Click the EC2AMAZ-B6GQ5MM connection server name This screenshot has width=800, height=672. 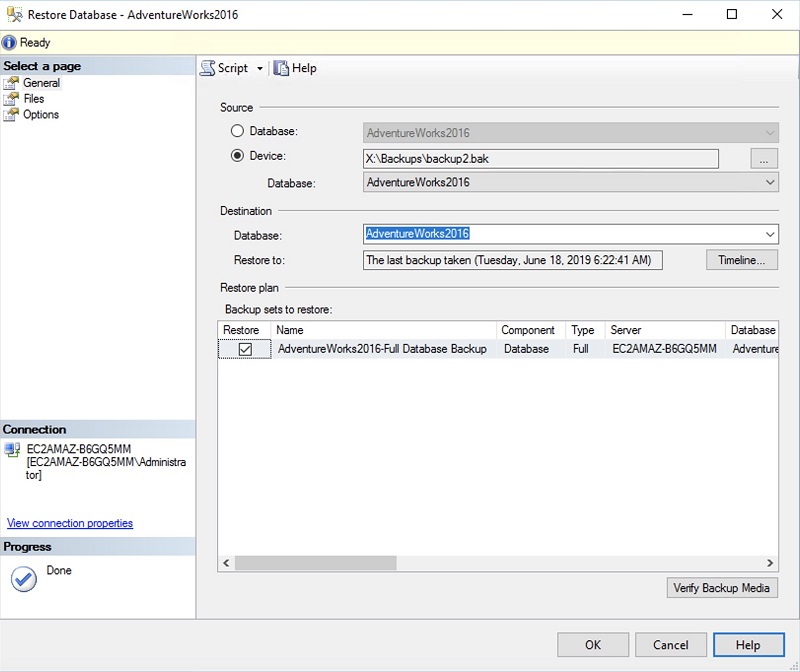[79, 449]
